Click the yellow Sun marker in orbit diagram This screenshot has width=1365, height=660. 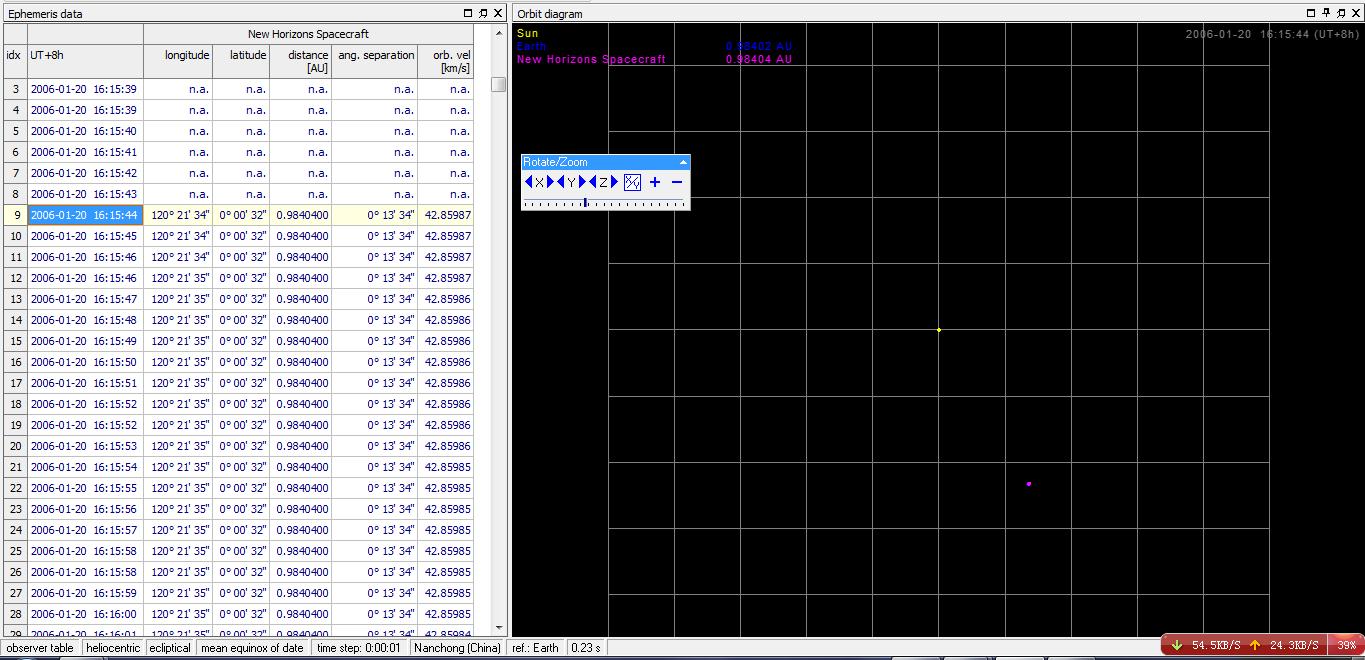(939, 330)
